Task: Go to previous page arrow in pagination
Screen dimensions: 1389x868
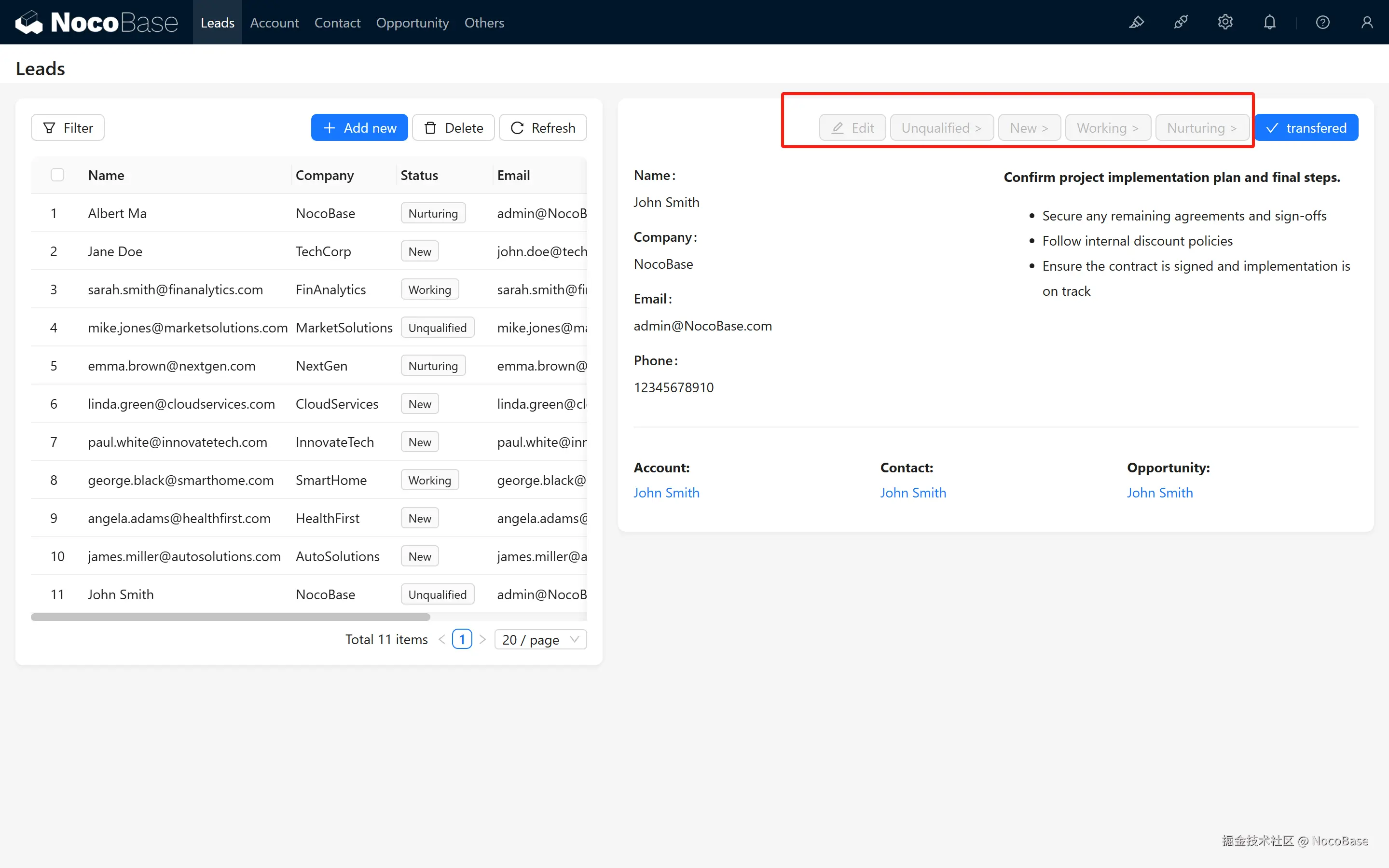Action: tap(441, 639)
